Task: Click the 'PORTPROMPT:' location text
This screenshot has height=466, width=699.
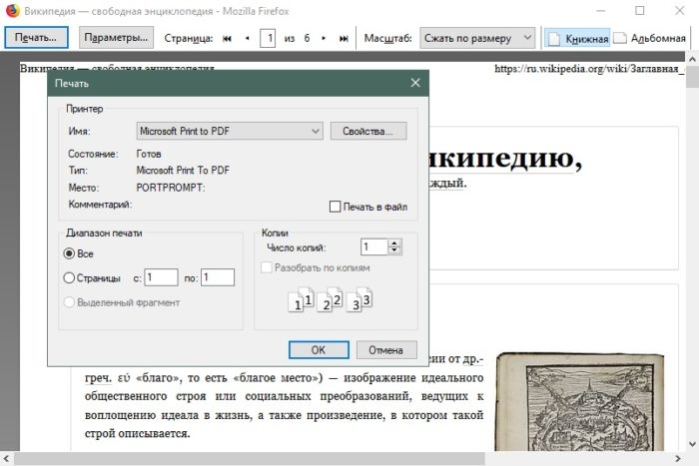Action: 171,188
